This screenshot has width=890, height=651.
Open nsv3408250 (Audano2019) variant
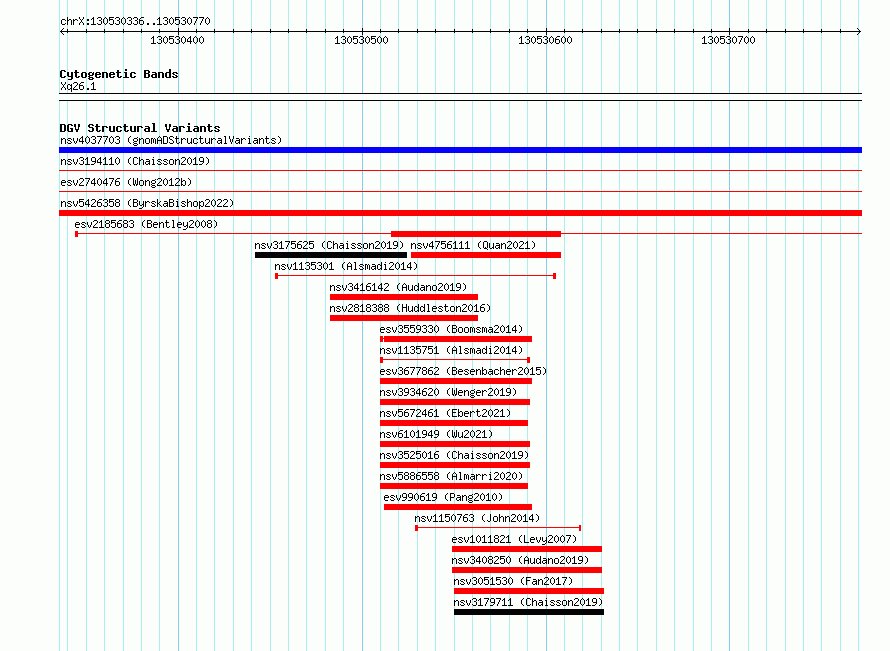pos(520,560)
